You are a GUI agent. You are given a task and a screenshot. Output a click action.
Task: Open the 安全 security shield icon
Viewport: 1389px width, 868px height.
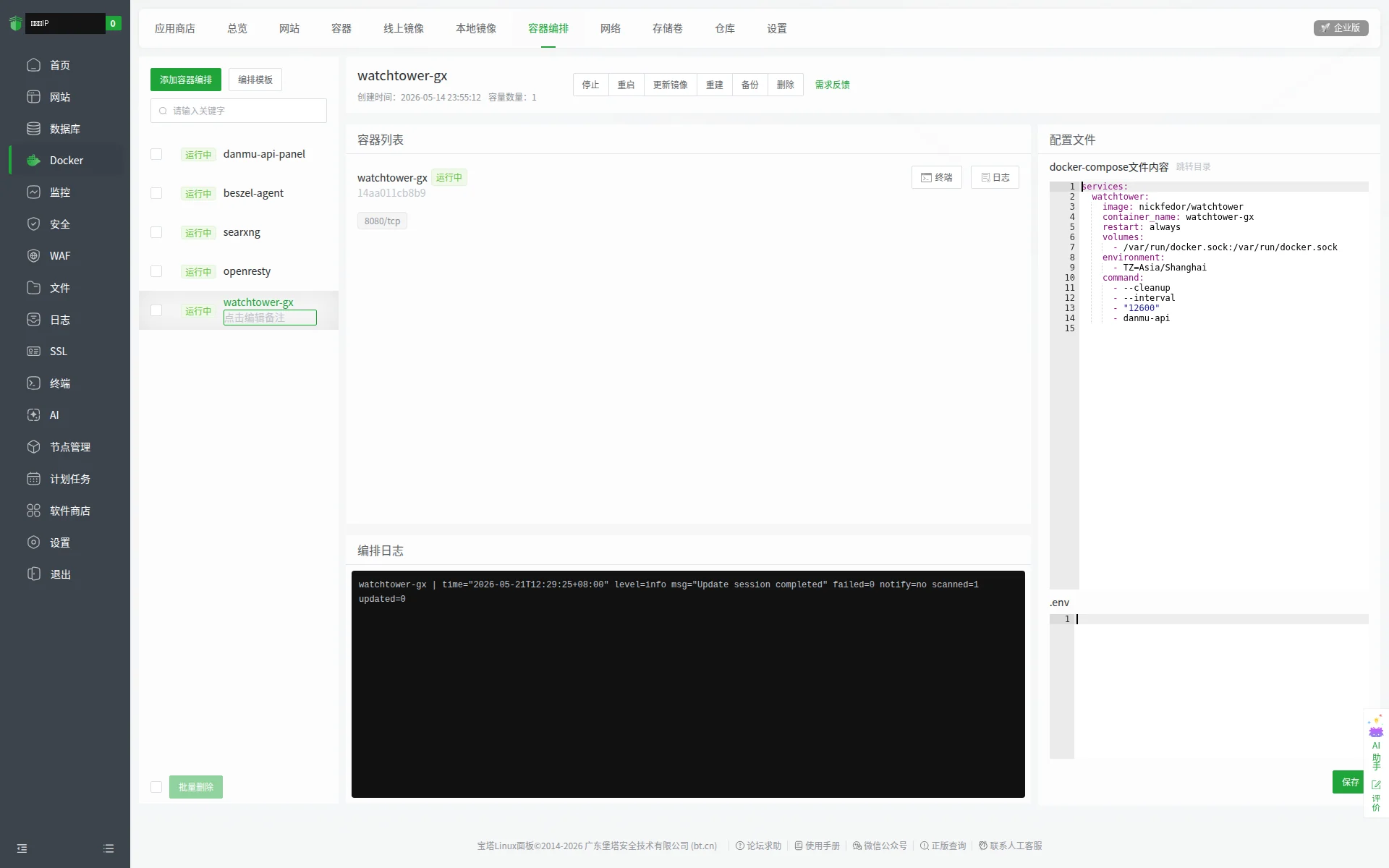33,224
